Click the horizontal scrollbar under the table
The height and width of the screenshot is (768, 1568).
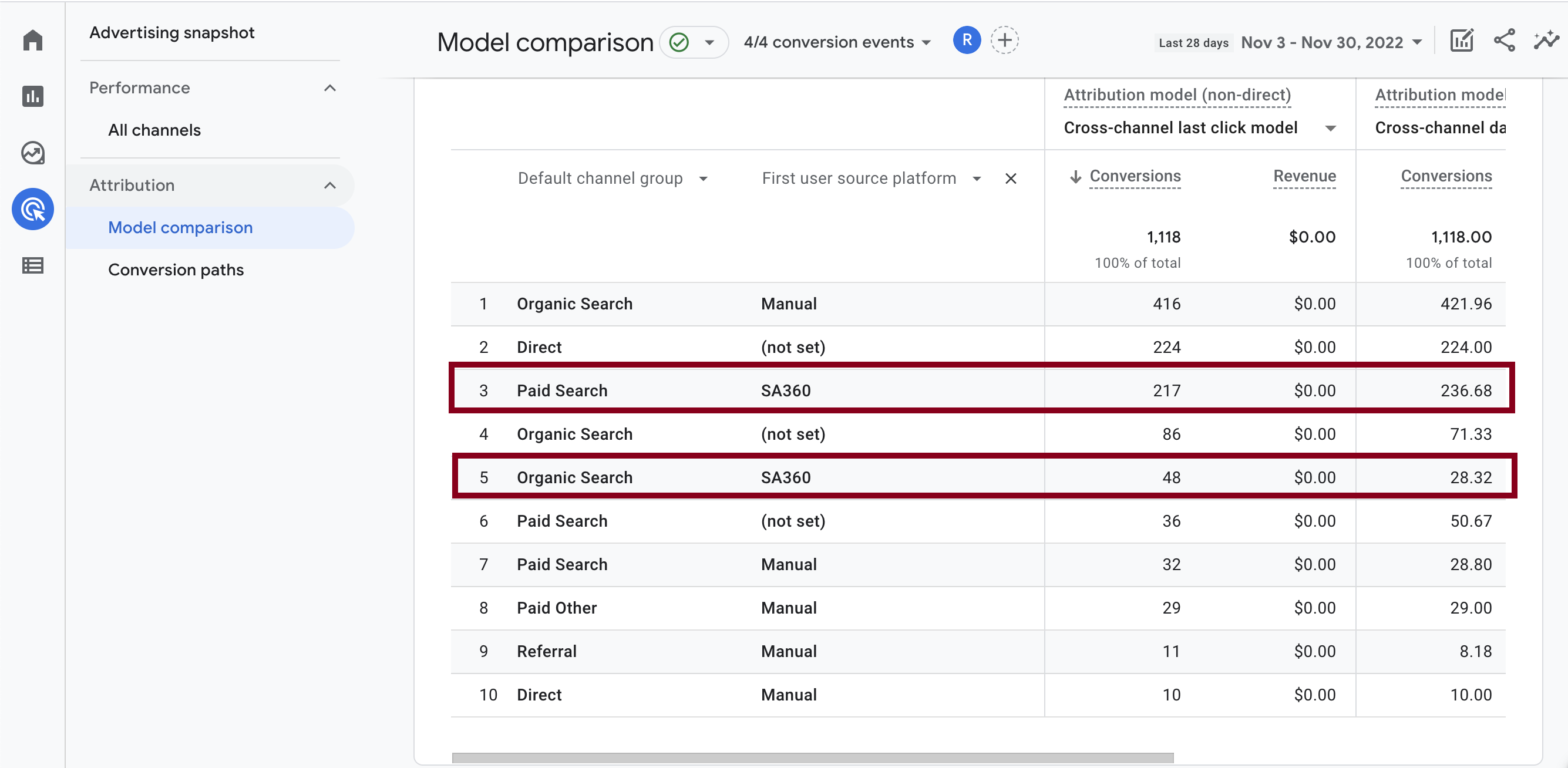pyautogui.click(x=813, y=757)
